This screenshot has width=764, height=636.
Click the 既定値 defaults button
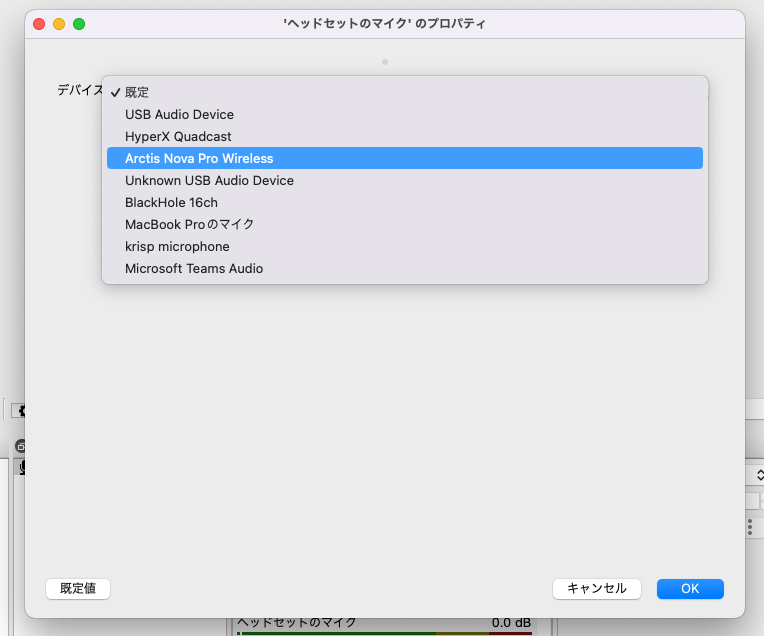point(78,588)
